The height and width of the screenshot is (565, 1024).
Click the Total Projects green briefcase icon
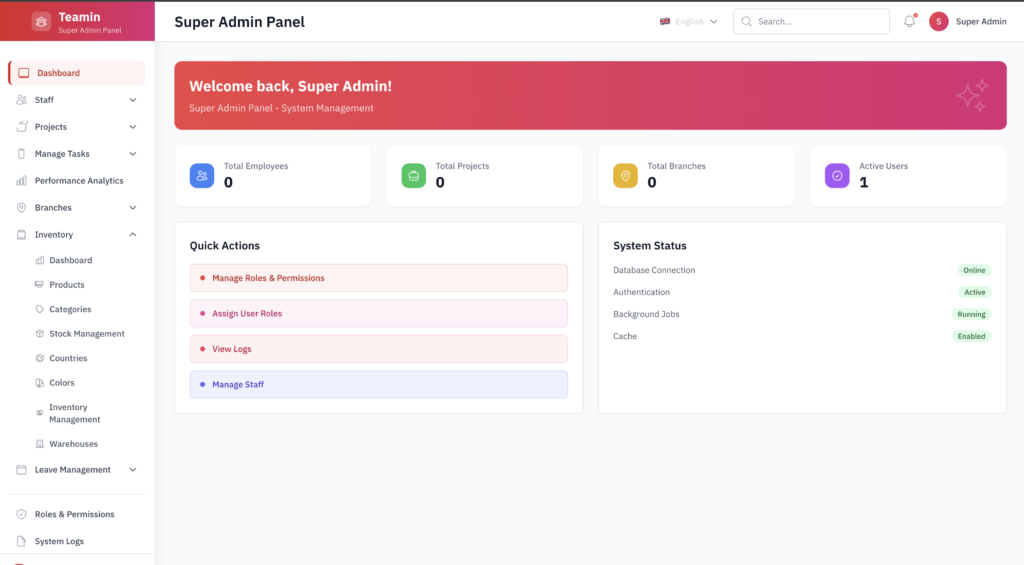click(414, 175)
